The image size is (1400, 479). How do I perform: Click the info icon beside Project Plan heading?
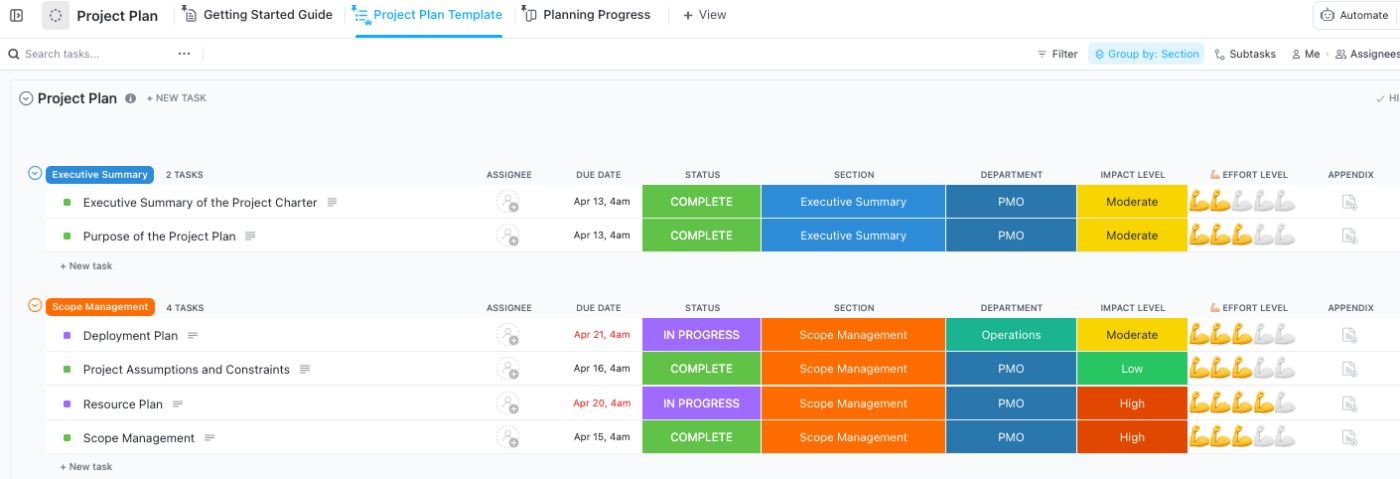(131, 99)
